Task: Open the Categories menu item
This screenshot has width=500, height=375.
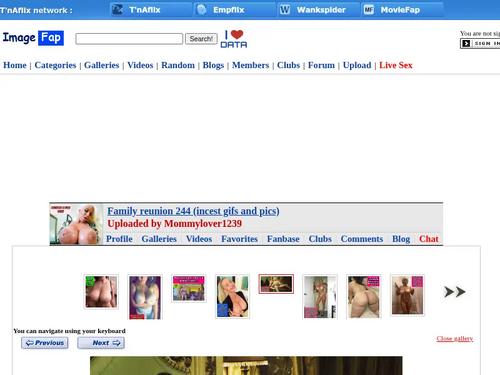Action: click(55, 65)
